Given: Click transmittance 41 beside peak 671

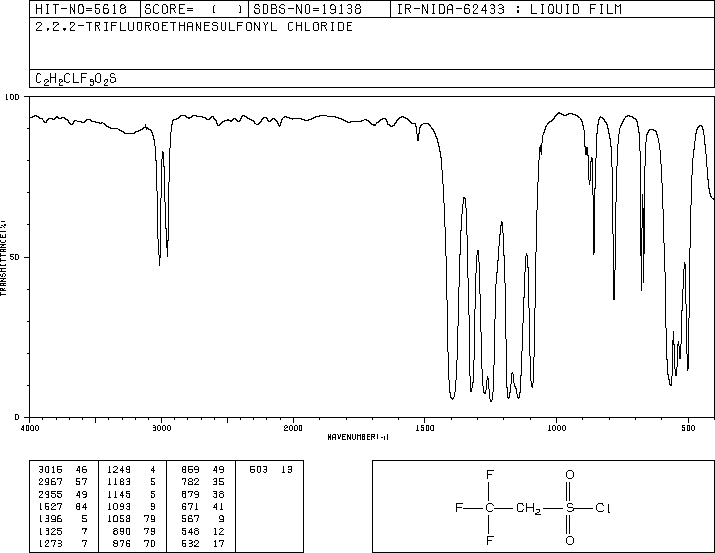Looking at the screenshot, I should [x=218, y=506].
